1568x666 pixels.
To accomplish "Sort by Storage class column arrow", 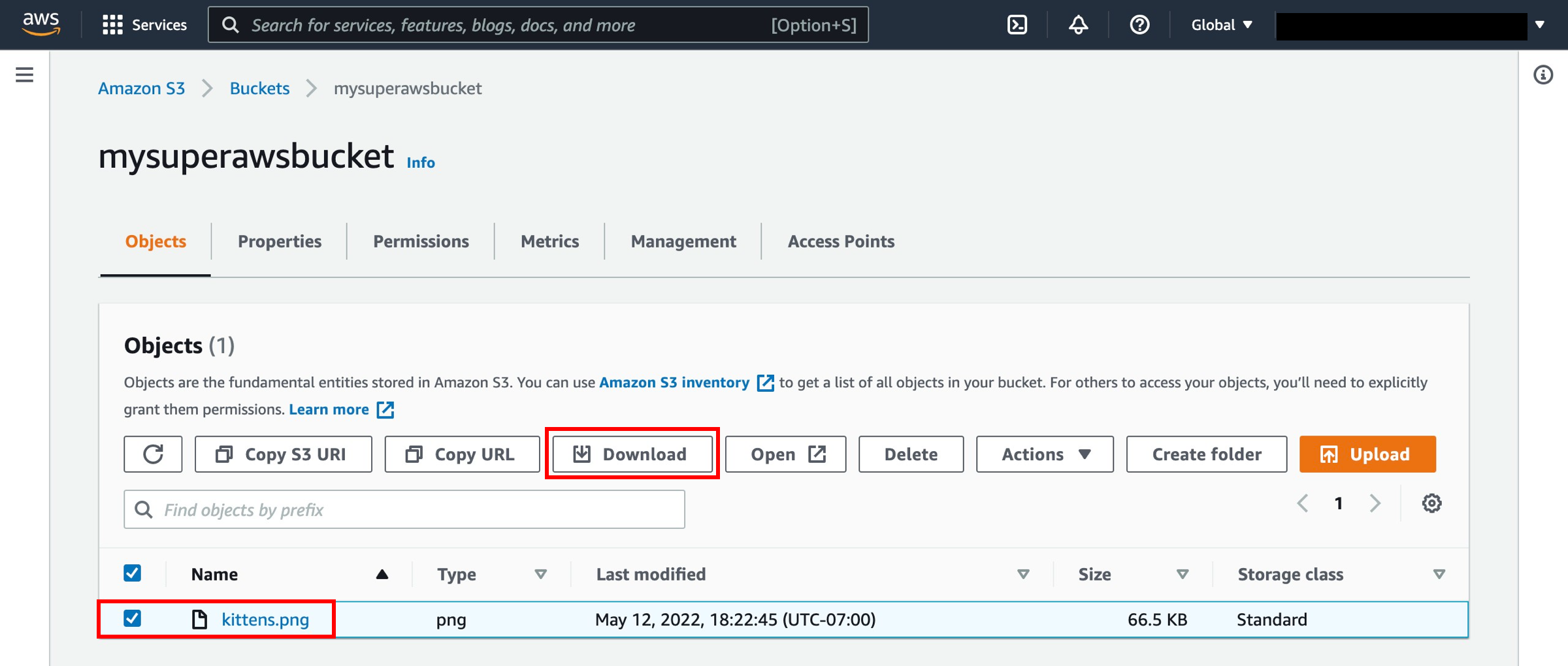I will click(1439, 574).
